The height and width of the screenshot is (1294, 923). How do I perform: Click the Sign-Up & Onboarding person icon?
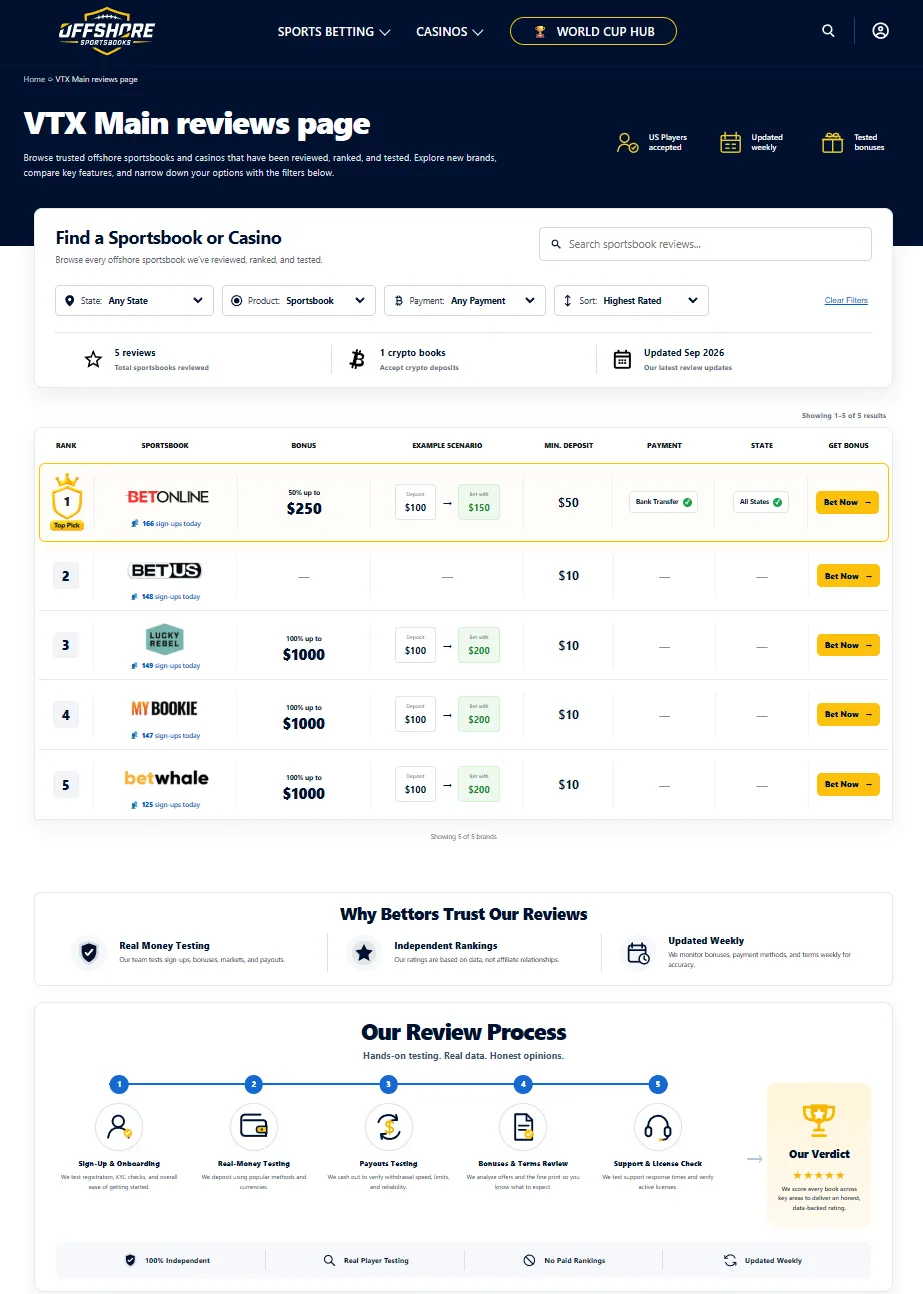click(x=119, y=1127)
